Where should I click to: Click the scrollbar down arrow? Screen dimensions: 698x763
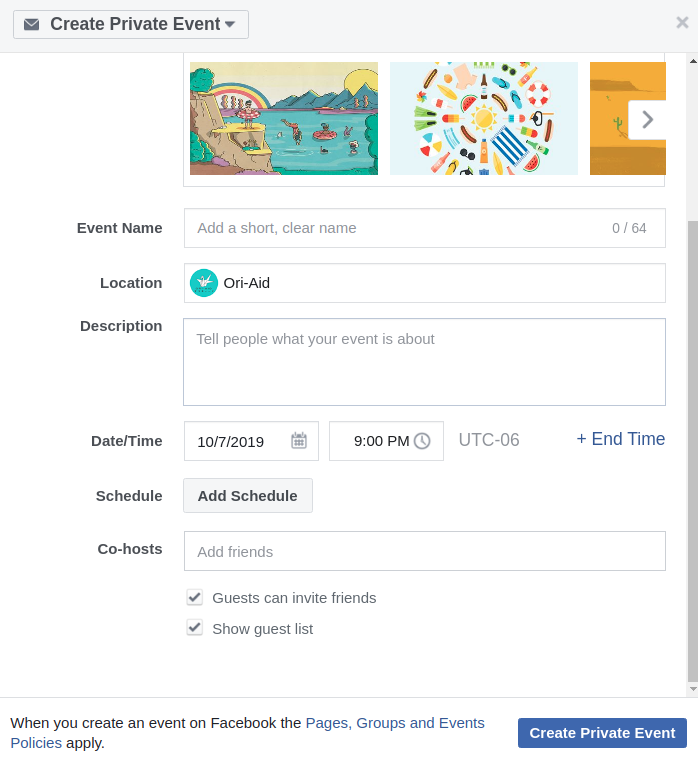pyautogui.click(x=693, y=689)
